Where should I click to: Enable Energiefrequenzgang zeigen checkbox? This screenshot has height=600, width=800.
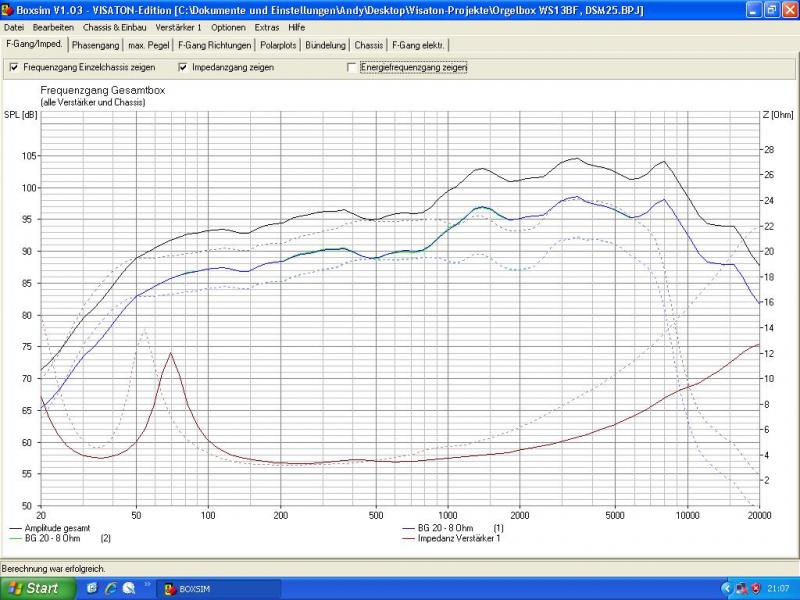pos(351,67)
